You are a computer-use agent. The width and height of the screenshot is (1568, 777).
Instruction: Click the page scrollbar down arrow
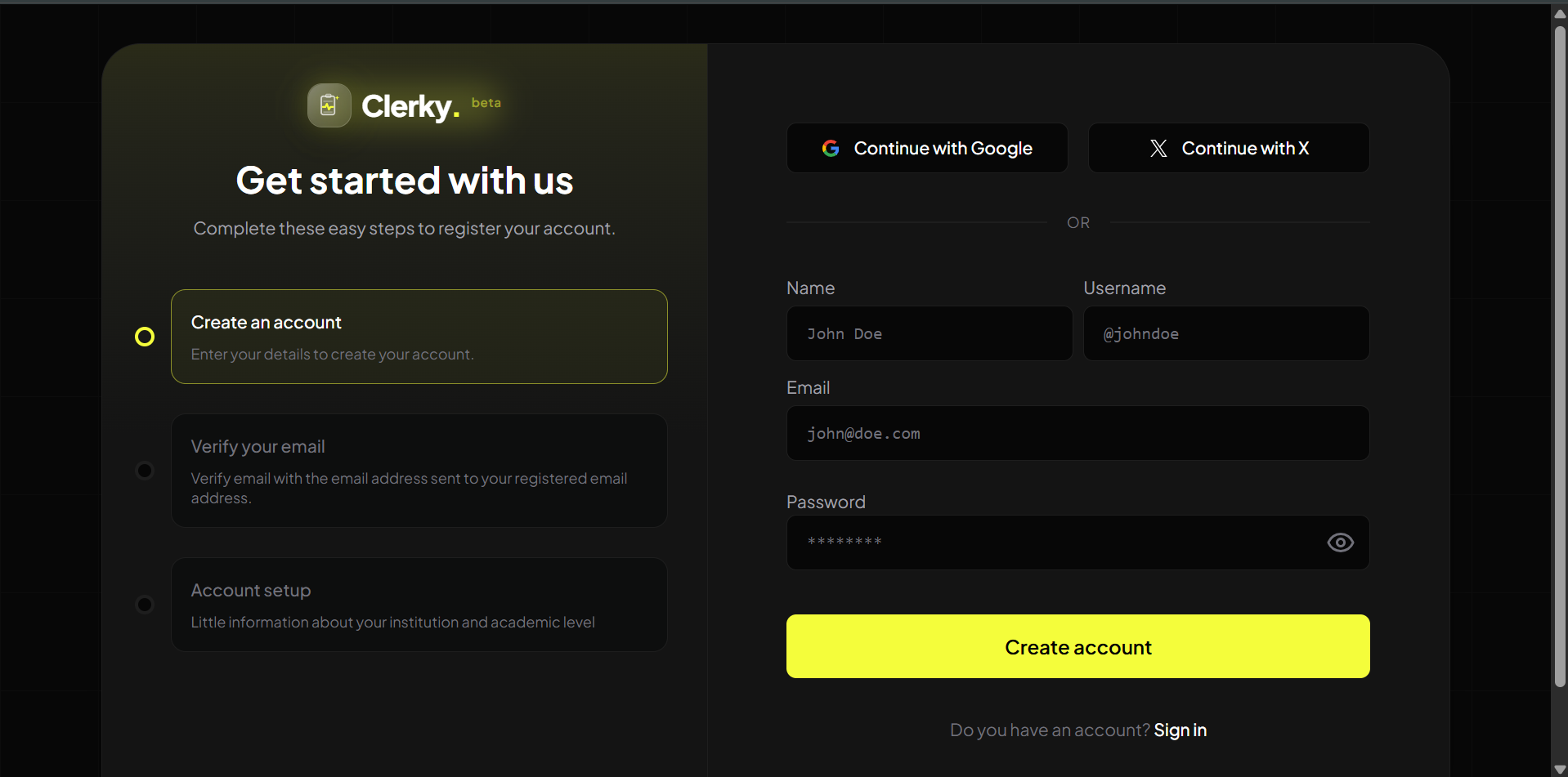click(x=1560, y=769)
